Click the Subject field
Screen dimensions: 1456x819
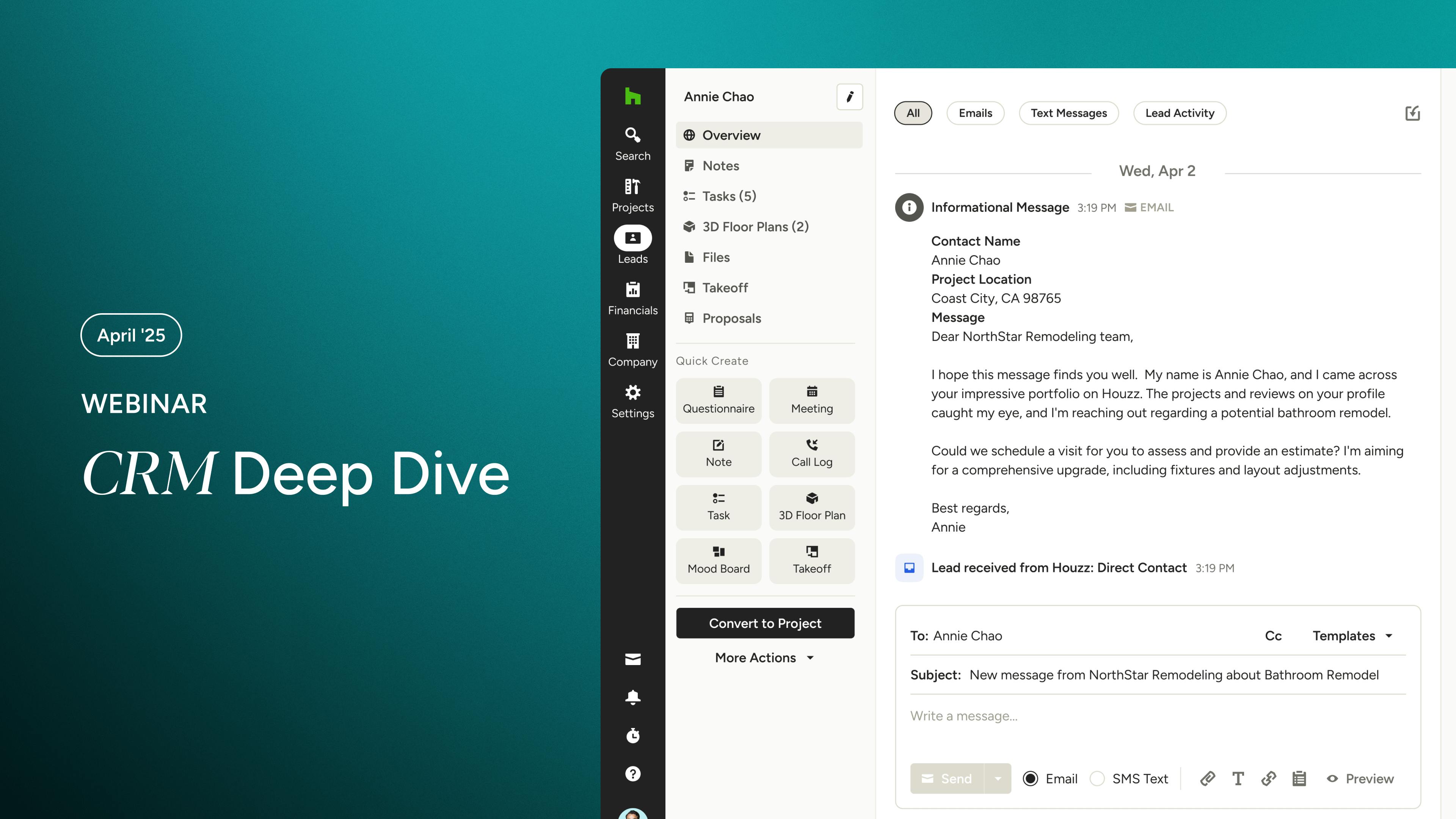pos(1158,675)
